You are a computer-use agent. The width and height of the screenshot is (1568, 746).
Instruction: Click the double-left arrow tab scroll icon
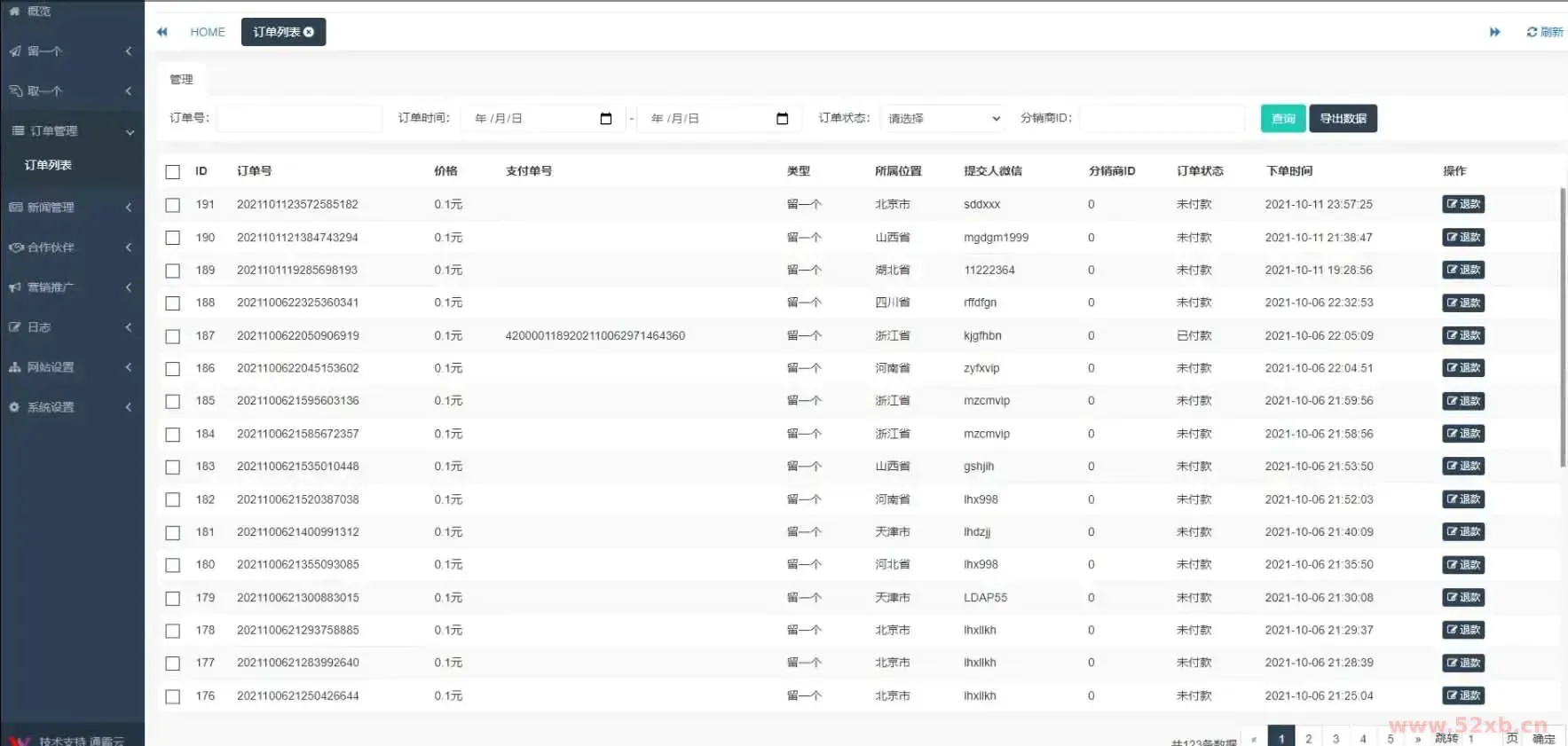(162, 32)
